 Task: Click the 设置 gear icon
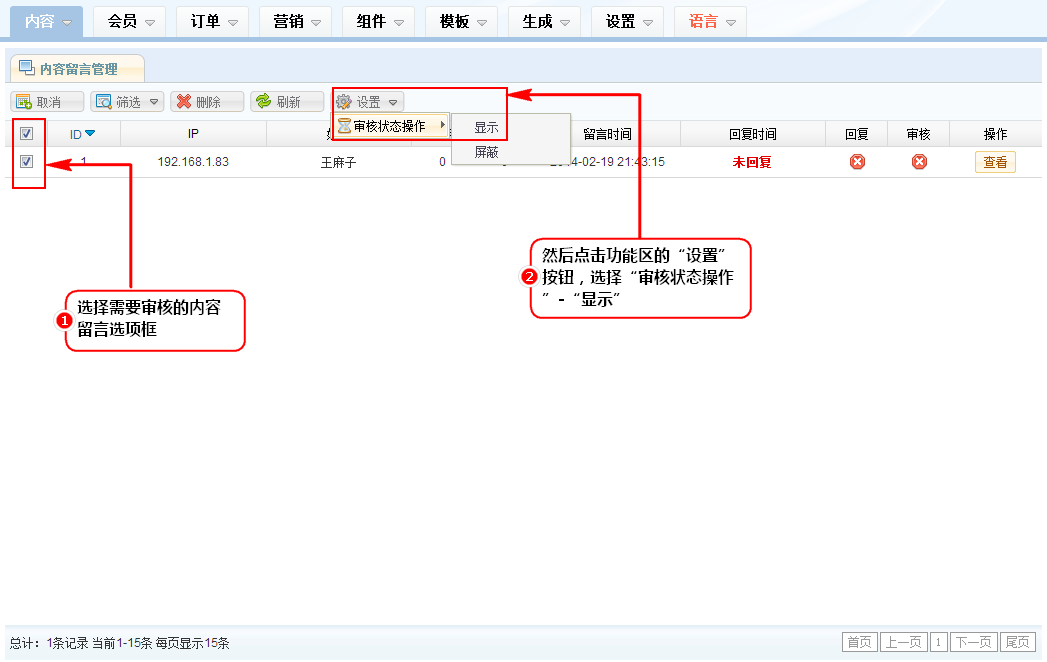[344, 102]
